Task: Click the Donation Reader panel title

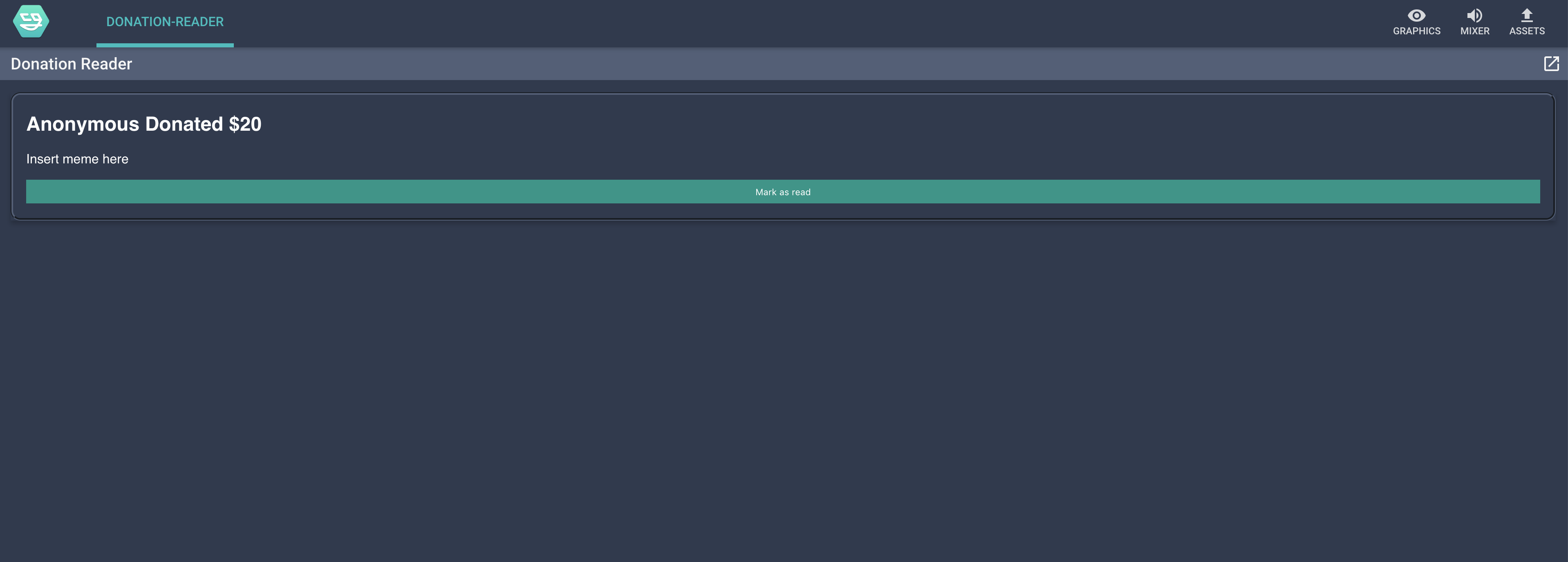Action: pos(71,64)
